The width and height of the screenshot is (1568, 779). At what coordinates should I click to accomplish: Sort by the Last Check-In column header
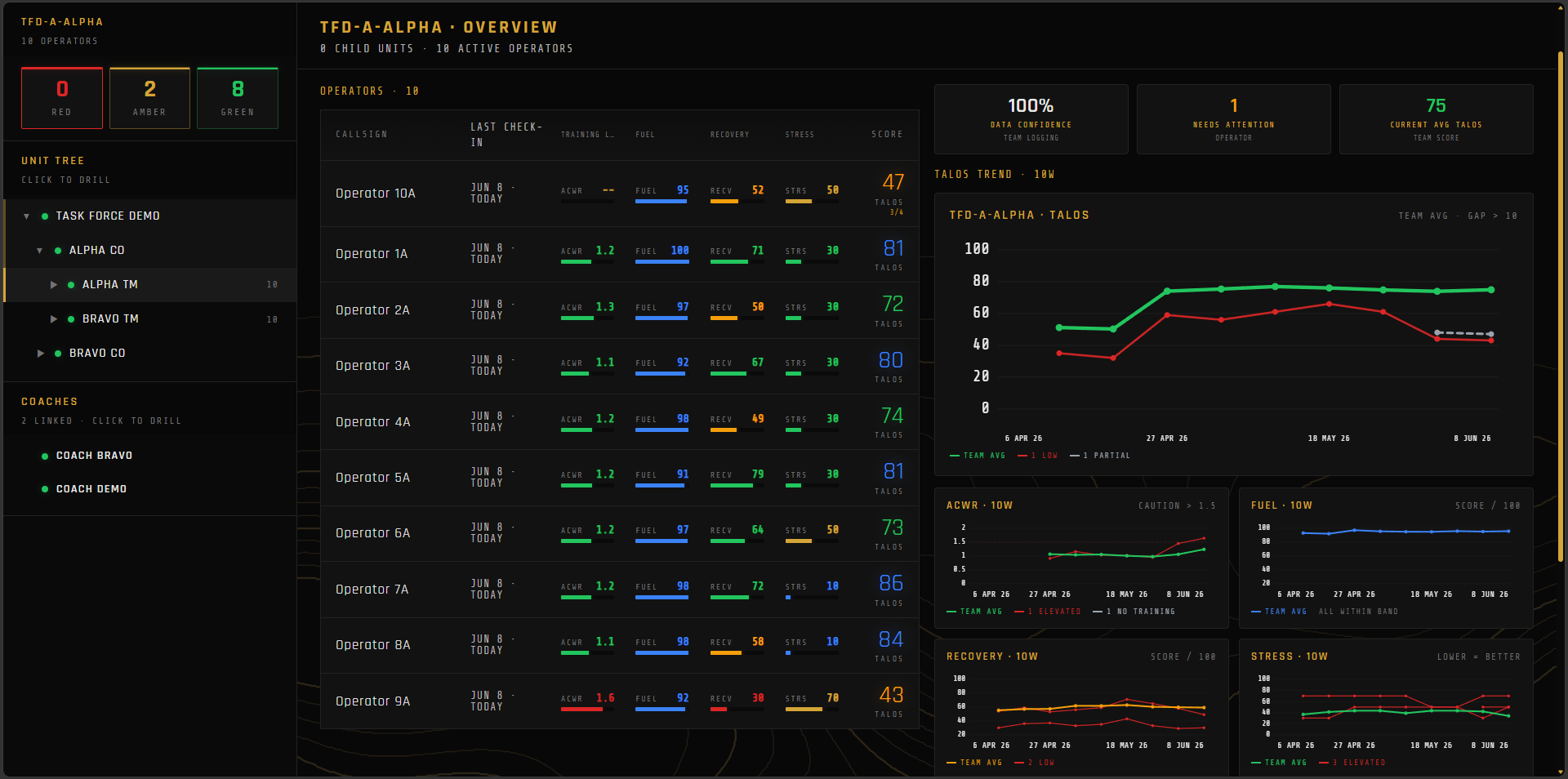[506, 135]
